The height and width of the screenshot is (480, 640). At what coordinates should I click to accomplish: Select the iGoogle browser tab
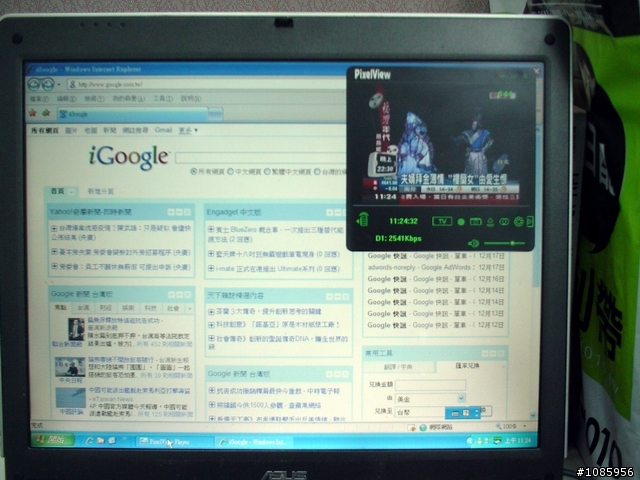pos(132,114)
